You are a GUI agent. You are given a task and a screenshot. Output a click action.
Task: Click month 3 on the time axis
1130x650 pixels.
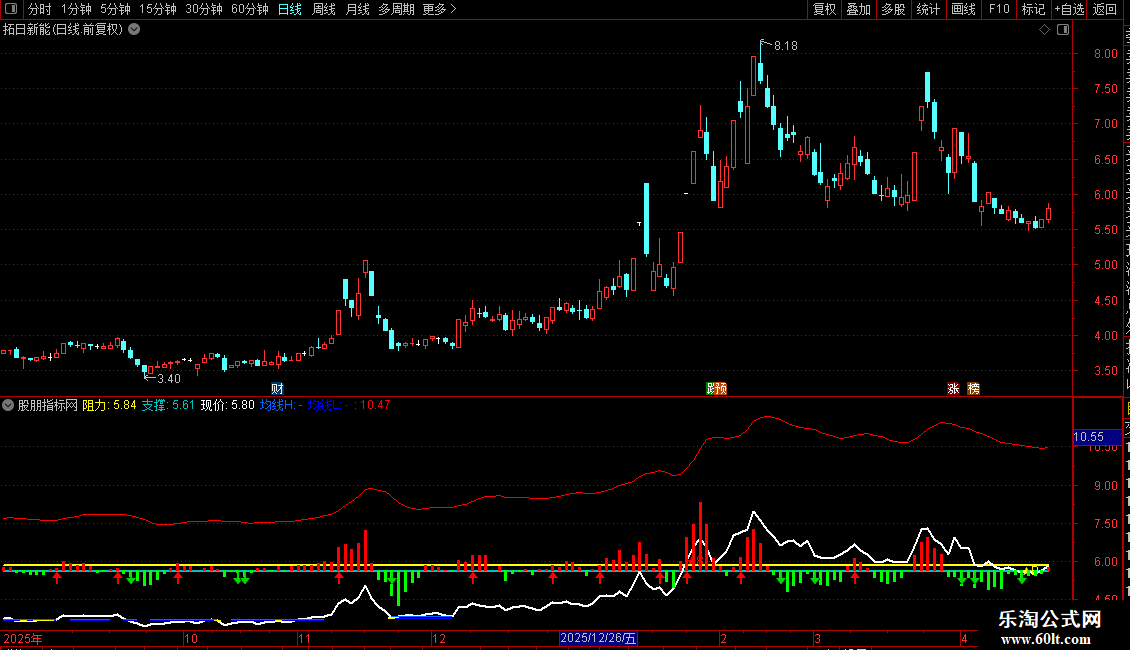tap(817, 638)
